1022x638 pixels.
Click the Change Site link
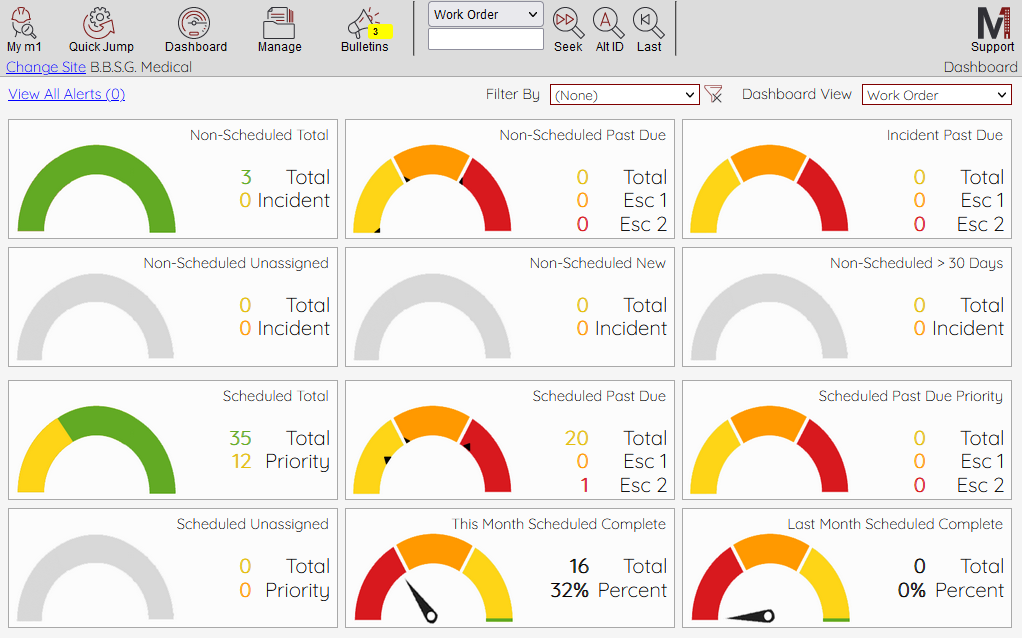(x=46, y=67)
